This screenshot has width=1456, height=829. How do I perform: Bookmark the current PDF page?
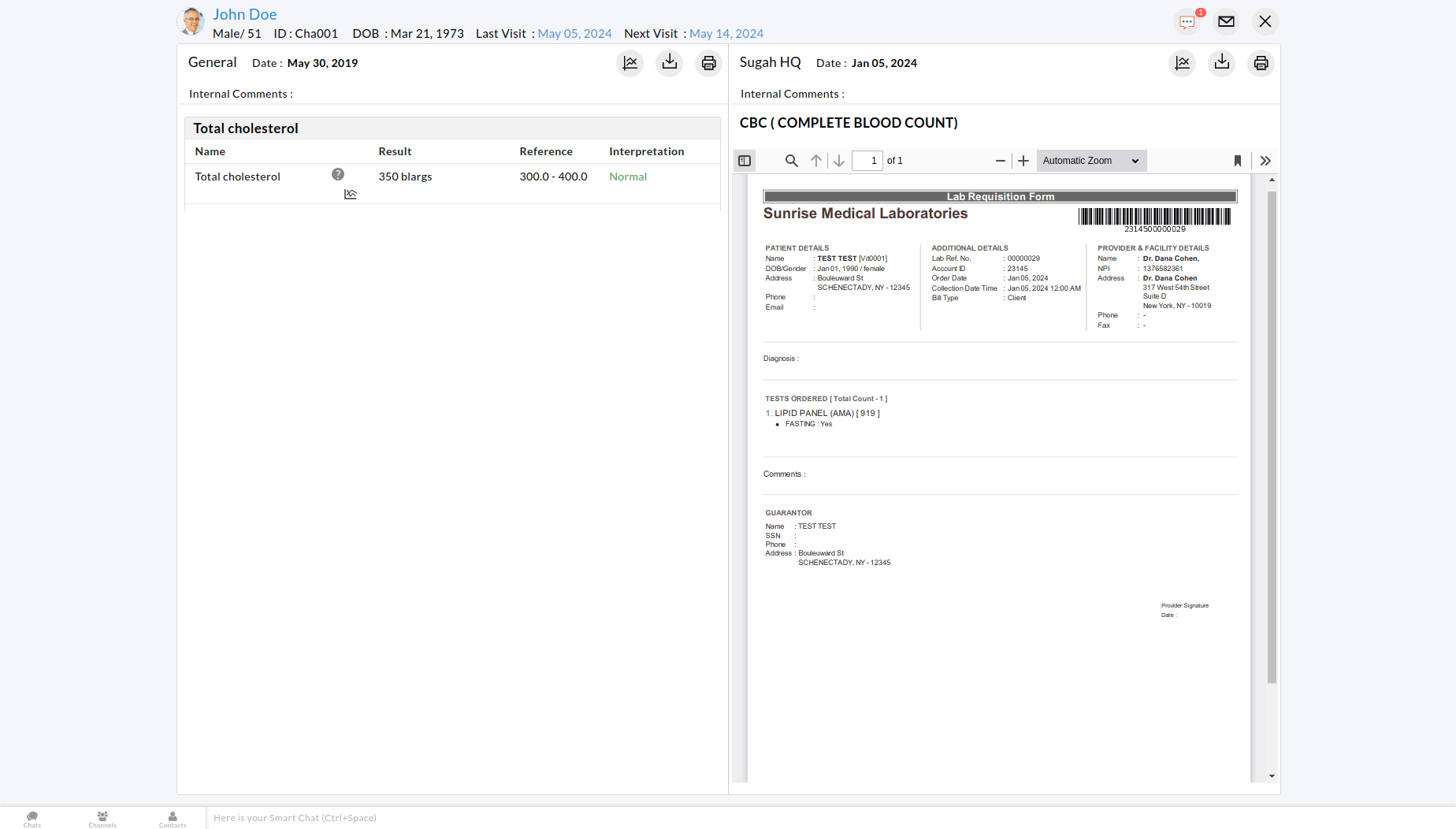[1237, 161]
